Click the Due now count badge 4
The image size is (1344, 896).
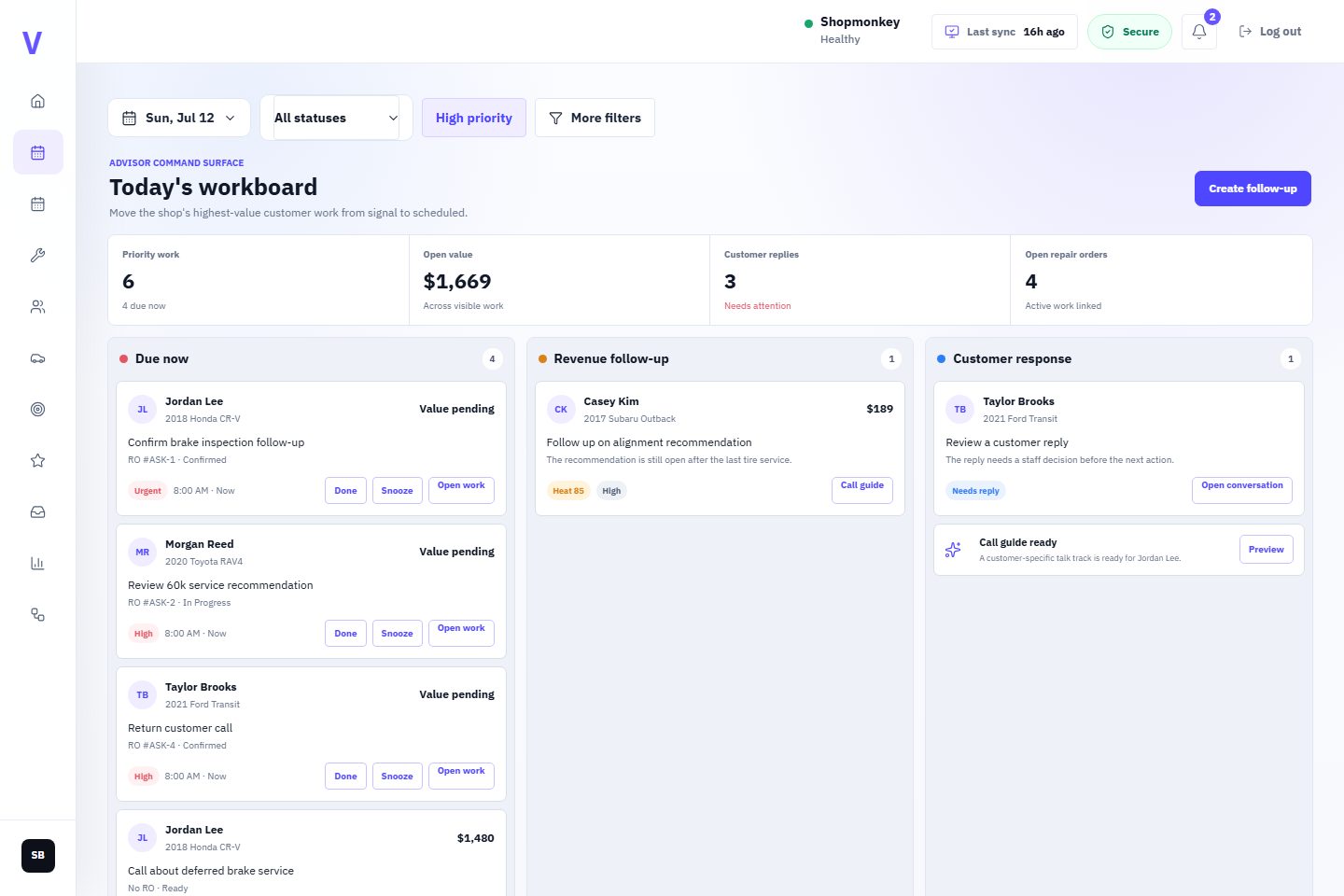point(493,358)
